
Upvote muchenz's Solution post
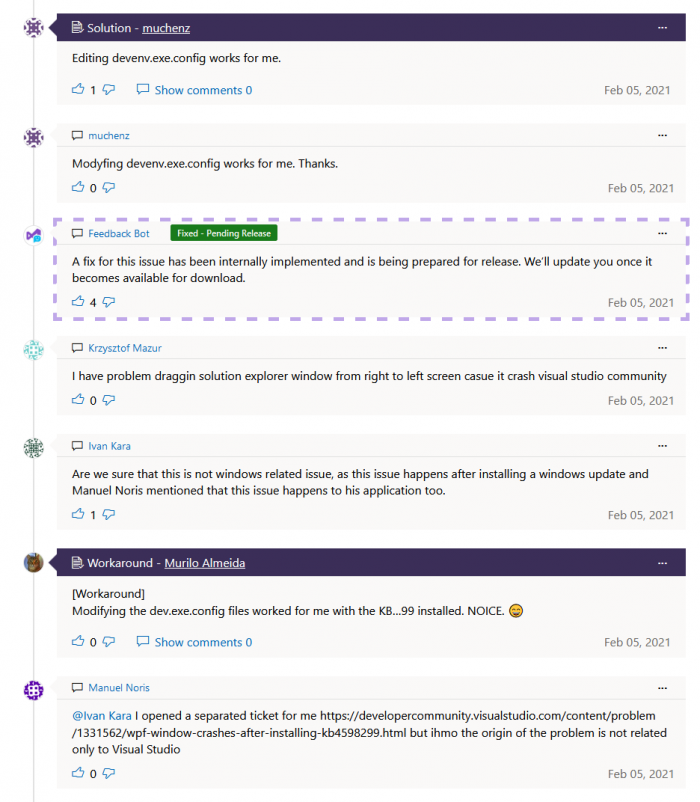(78, 90)
